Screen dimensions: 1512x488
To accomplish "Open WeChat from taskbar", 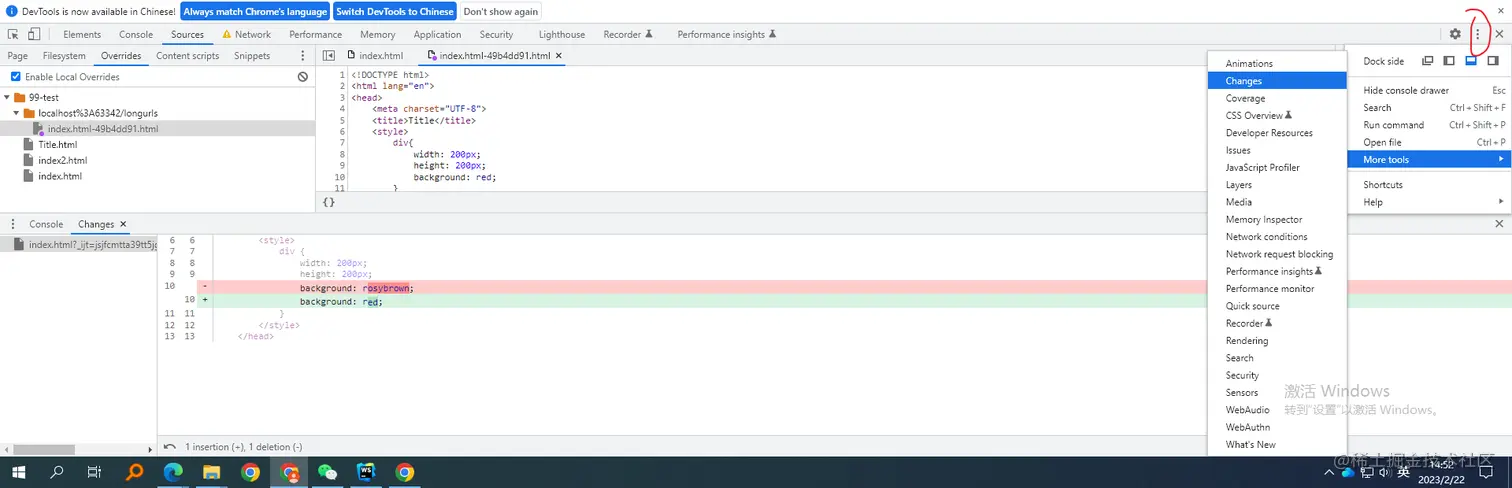I will (327, 472).
